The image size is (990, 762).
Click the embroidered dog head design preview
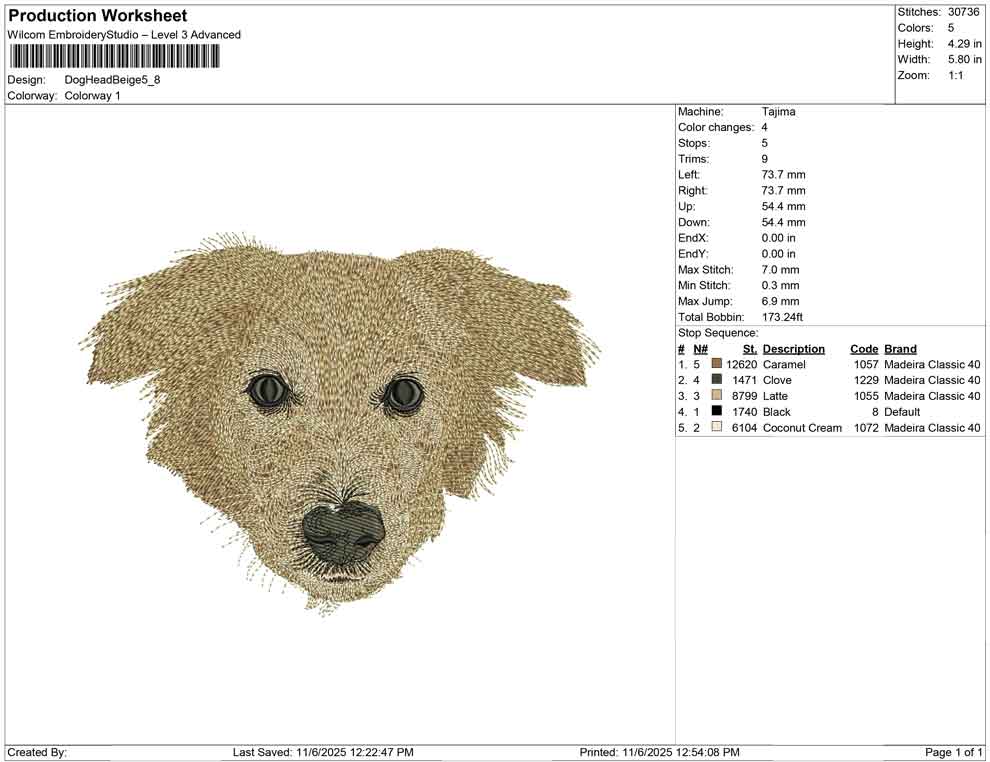[x=340, y=422]
